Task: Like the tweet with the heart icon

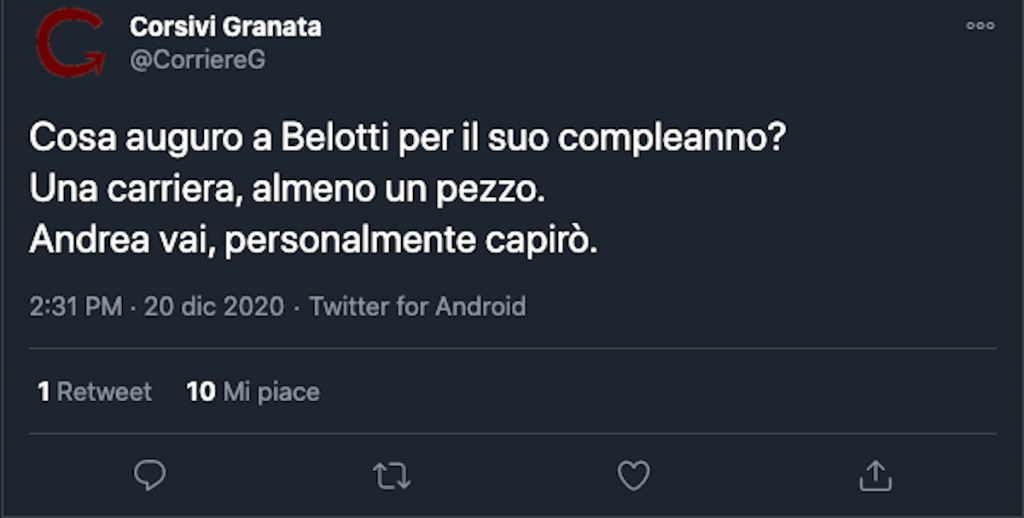Action: pyautogui.click(x=633, y=476)
